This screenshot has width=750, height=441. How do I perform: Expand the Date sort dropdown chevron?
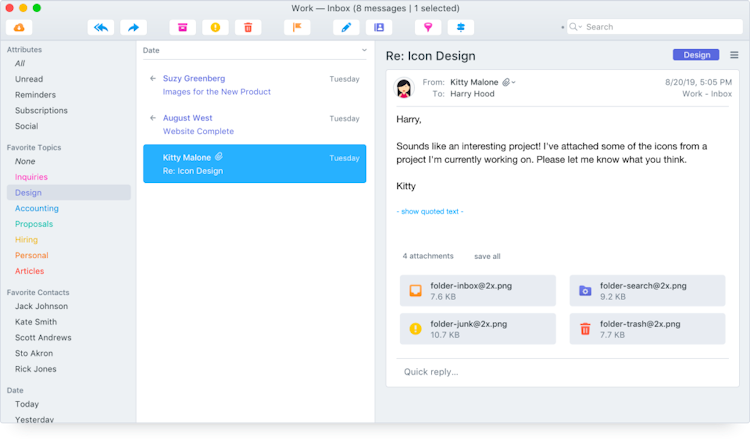coord(364,50)
